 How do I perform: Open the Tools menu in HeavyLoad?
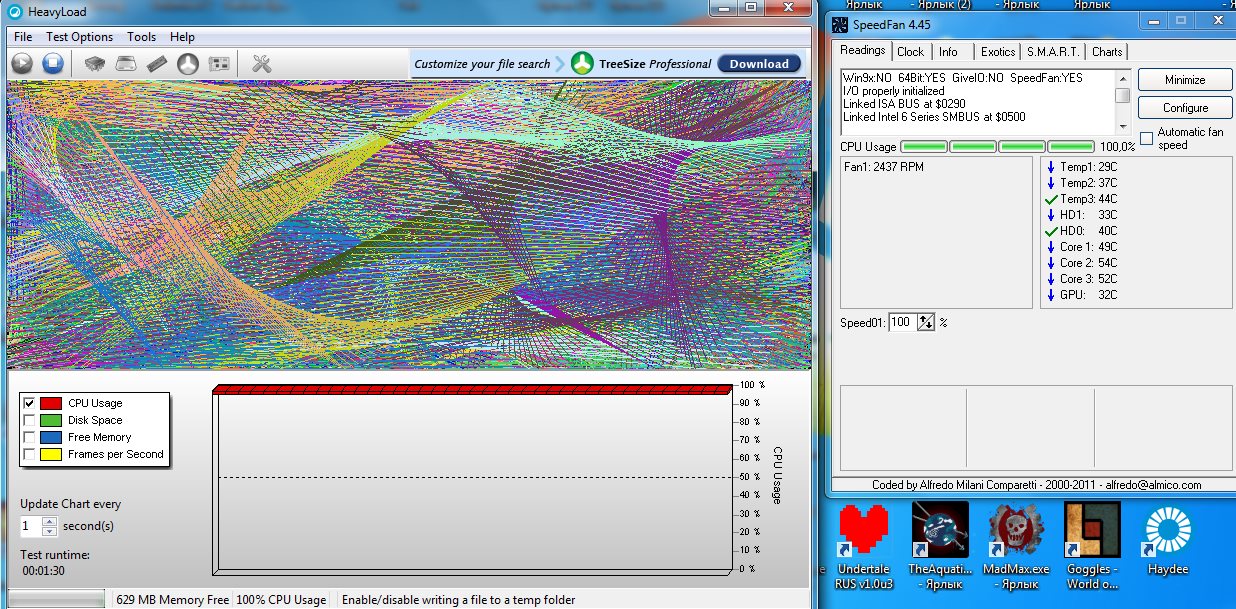click(x=141, y=37)
